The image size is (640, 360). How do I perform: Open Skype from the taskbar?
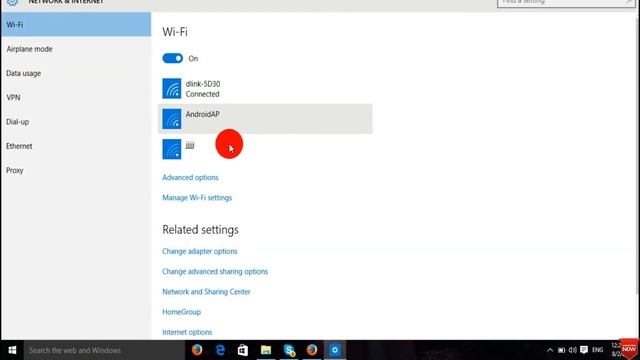289,350
